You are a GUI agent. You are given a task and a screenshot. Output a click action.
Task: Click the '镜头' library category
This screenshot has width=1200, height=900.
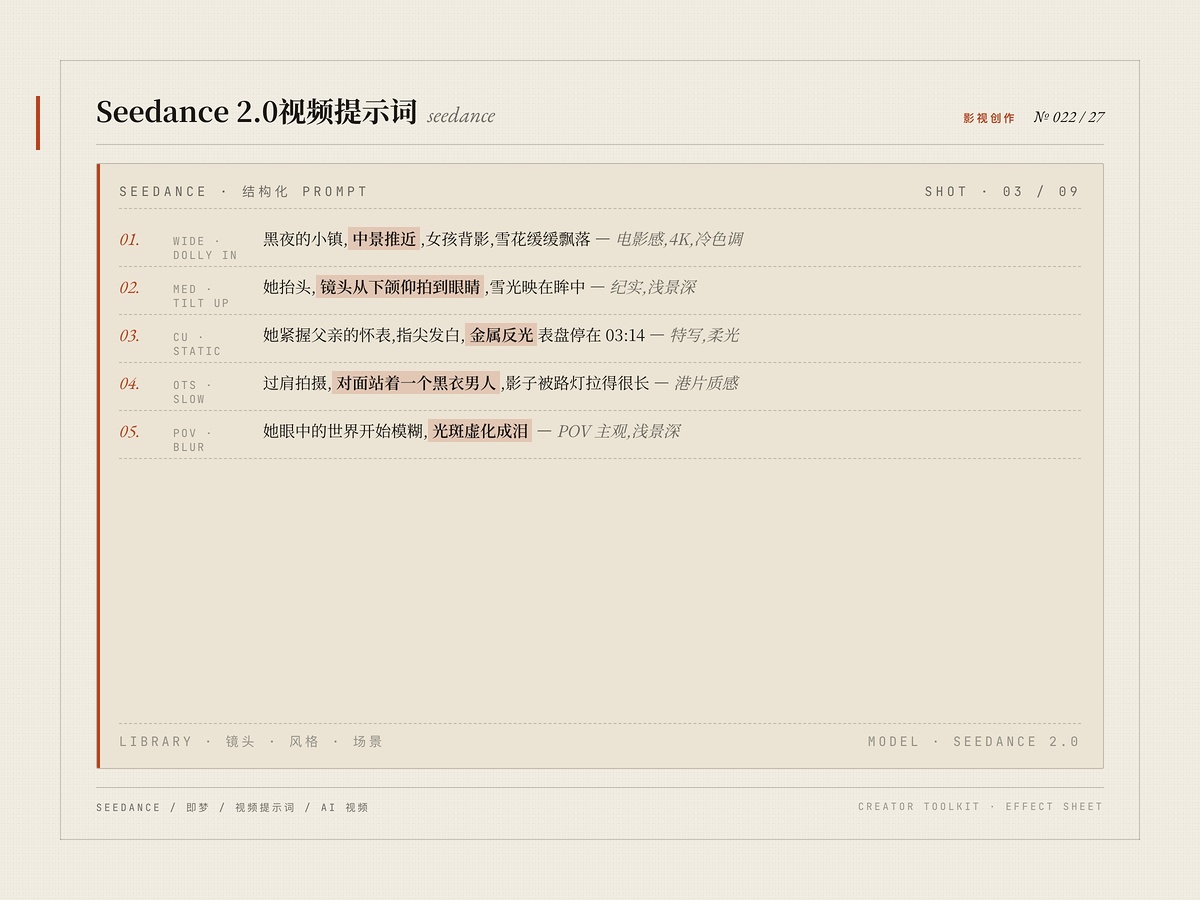click(240, 741)
